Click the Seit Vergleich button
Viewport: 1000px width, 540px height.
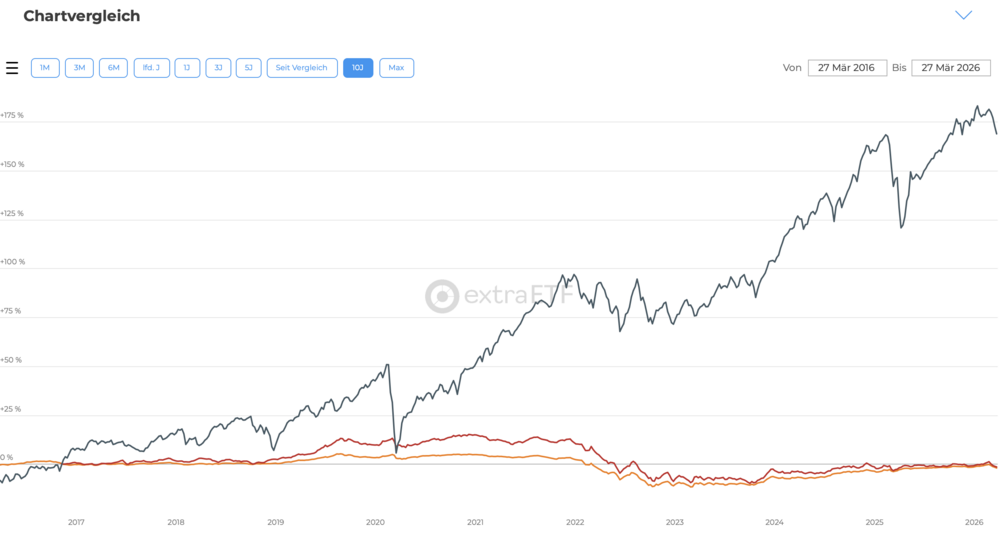[x=302, y=68]
